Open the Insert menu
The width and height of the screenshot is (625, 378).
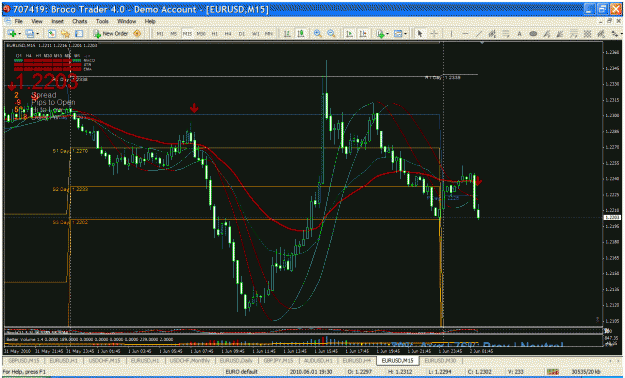pos(57,21)
